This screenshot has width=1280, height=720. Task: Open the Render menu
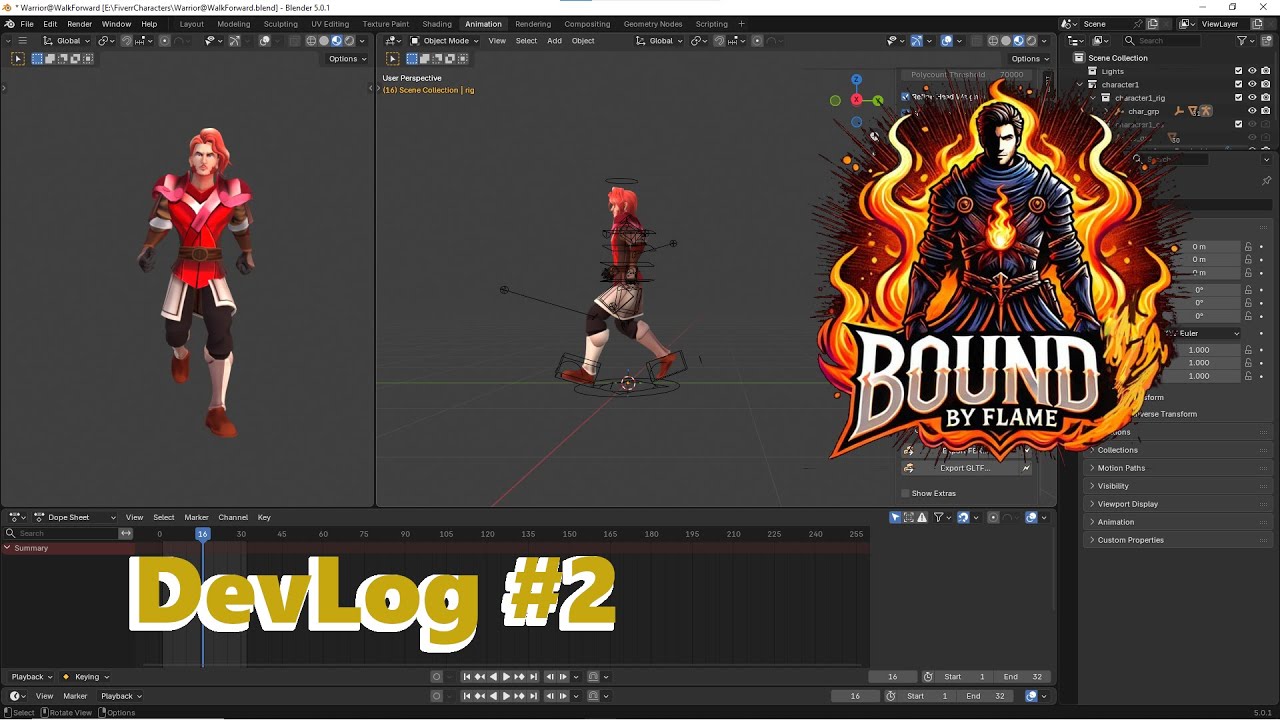[x=80, y=24]
